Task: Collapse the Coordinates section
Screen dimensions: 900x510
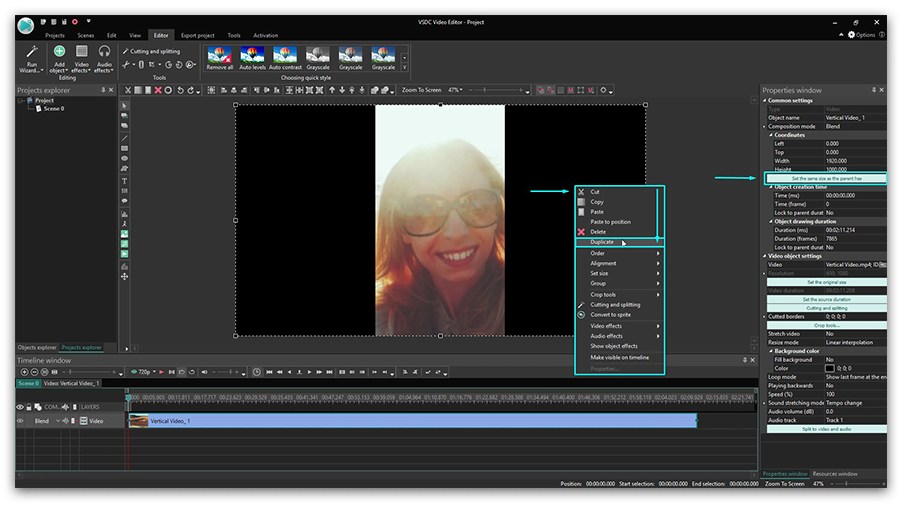Action: point(771,135)
